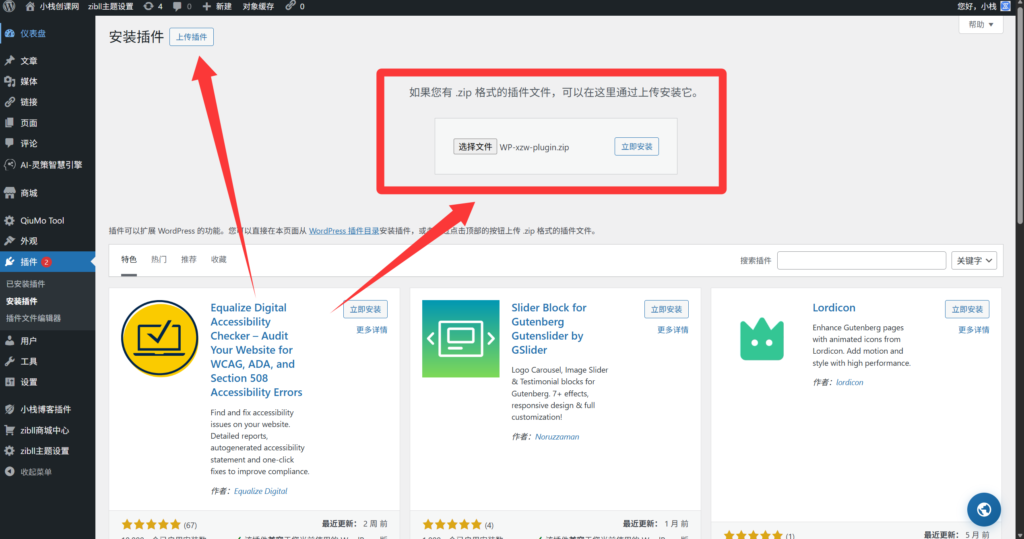The width and height of the screenshot is (1024, 539).
Task: Open the 仪表盘 dashboard icon
Action: 10,33
